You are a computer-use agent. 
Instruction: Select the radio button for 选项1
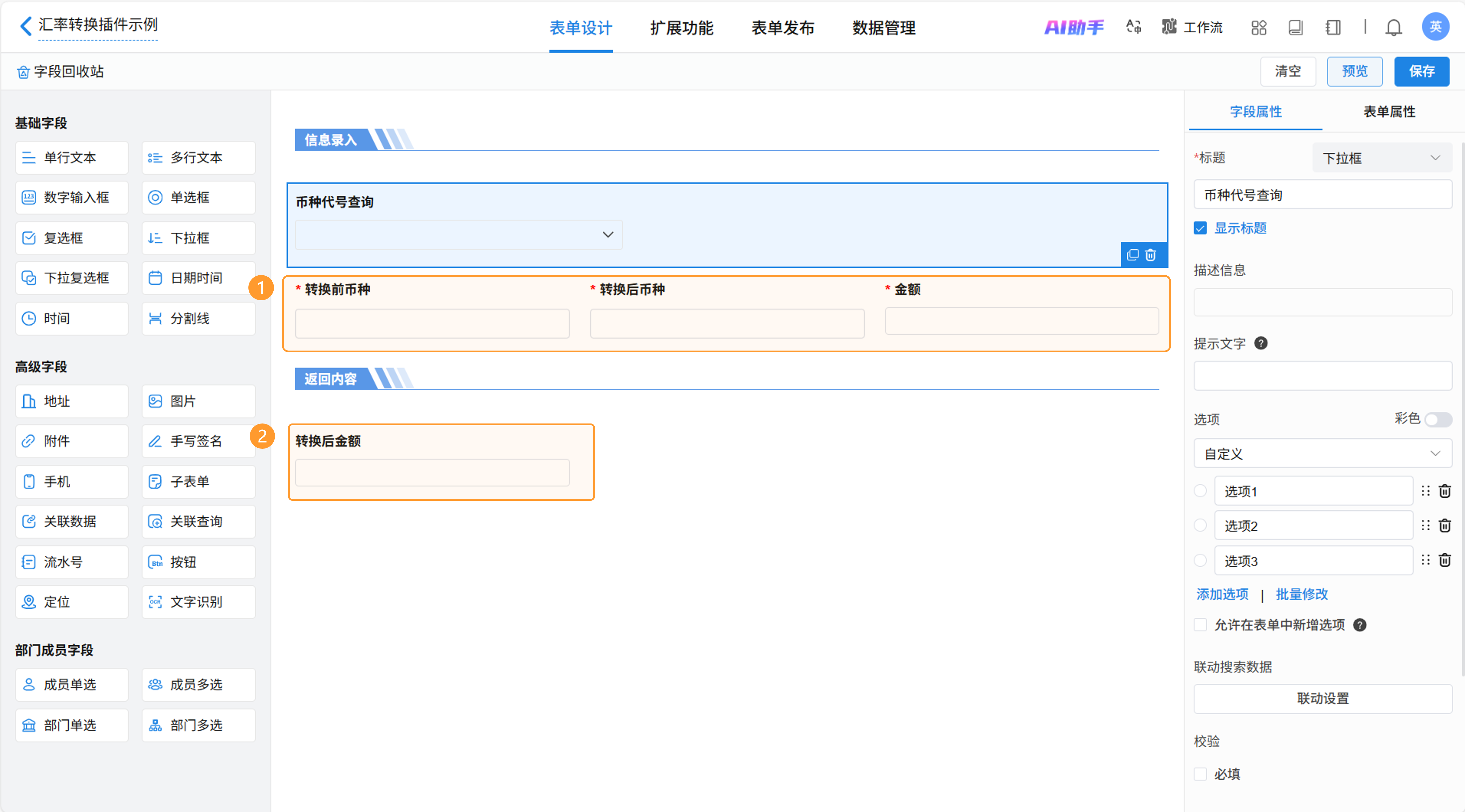pyautogui.click(x=1200, y=491)
